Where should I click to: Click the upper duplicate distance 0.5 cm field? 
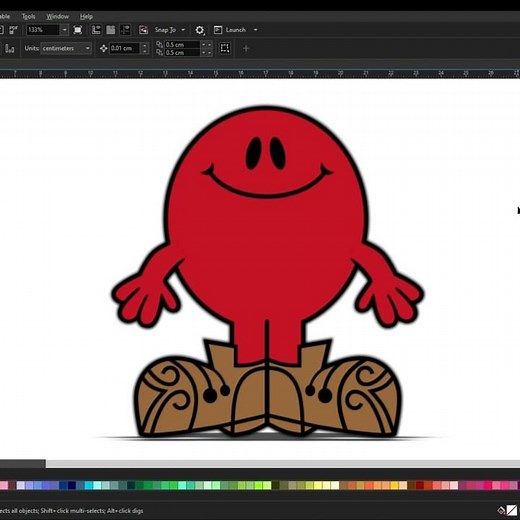[182, 45]
